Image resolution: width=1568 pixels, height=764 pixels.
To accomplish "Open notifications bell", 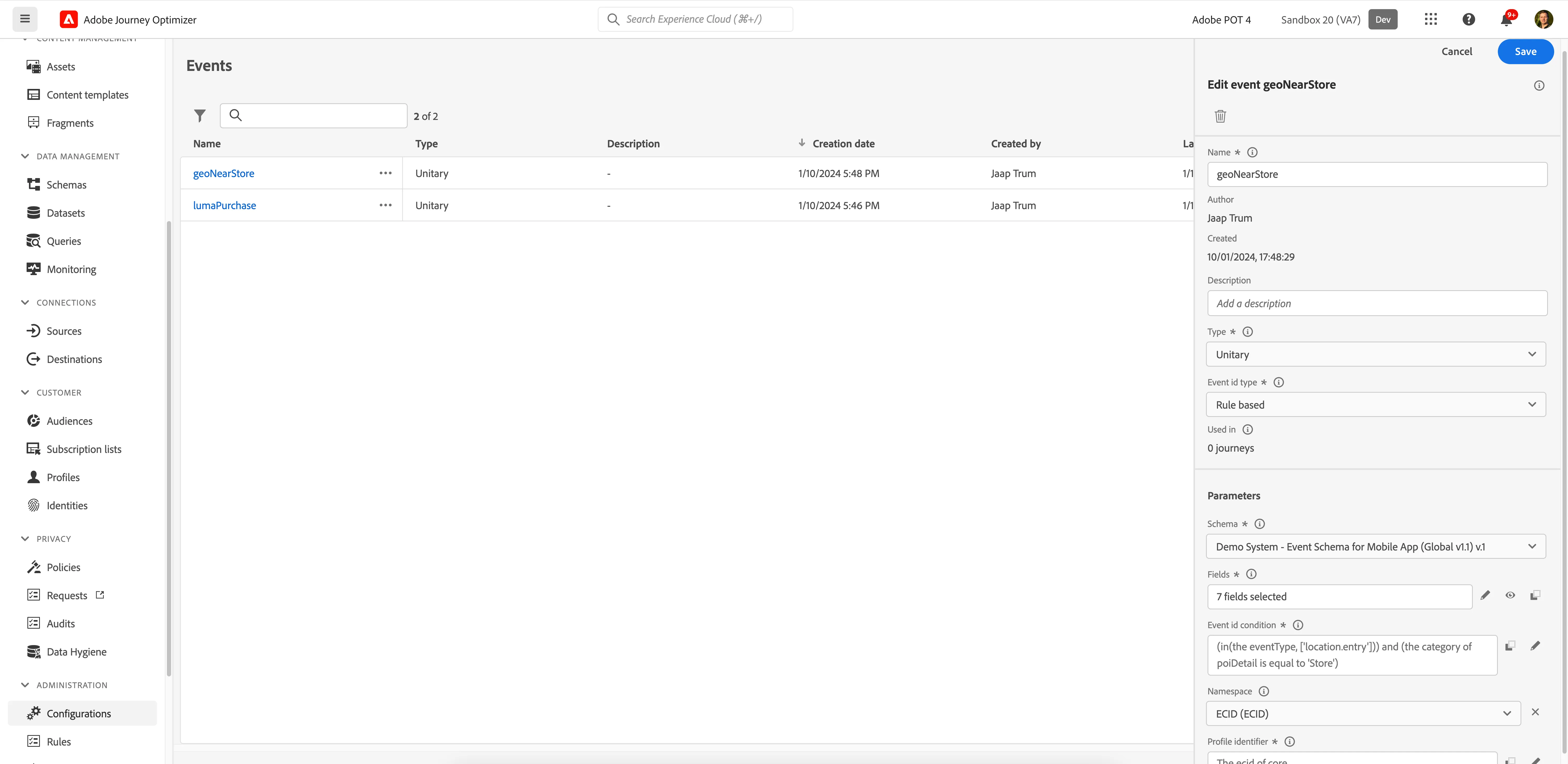I will [x=1506, y=20].
